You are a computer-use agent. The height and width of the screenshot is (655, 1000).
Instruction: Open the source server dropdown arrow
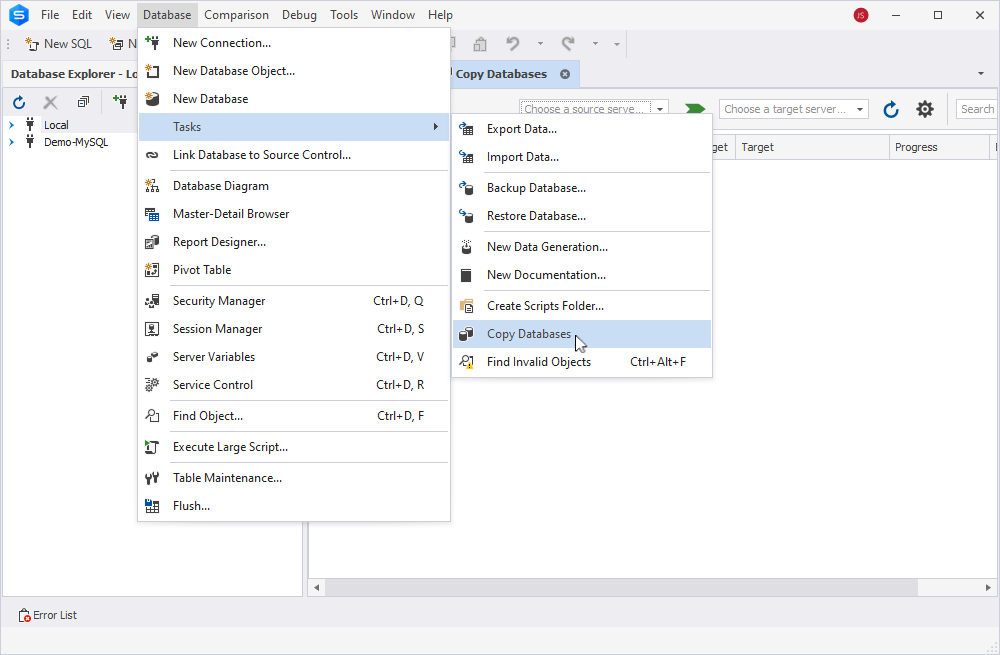coord(660,109)
